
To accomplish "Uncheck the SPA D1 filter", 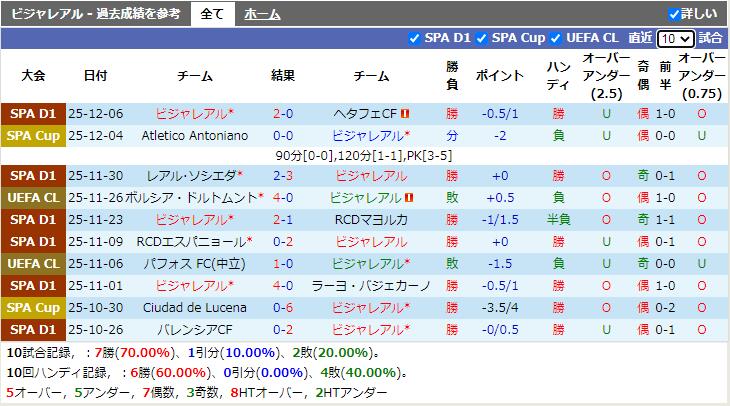I will pyautogui.click(x=415, y=38).
